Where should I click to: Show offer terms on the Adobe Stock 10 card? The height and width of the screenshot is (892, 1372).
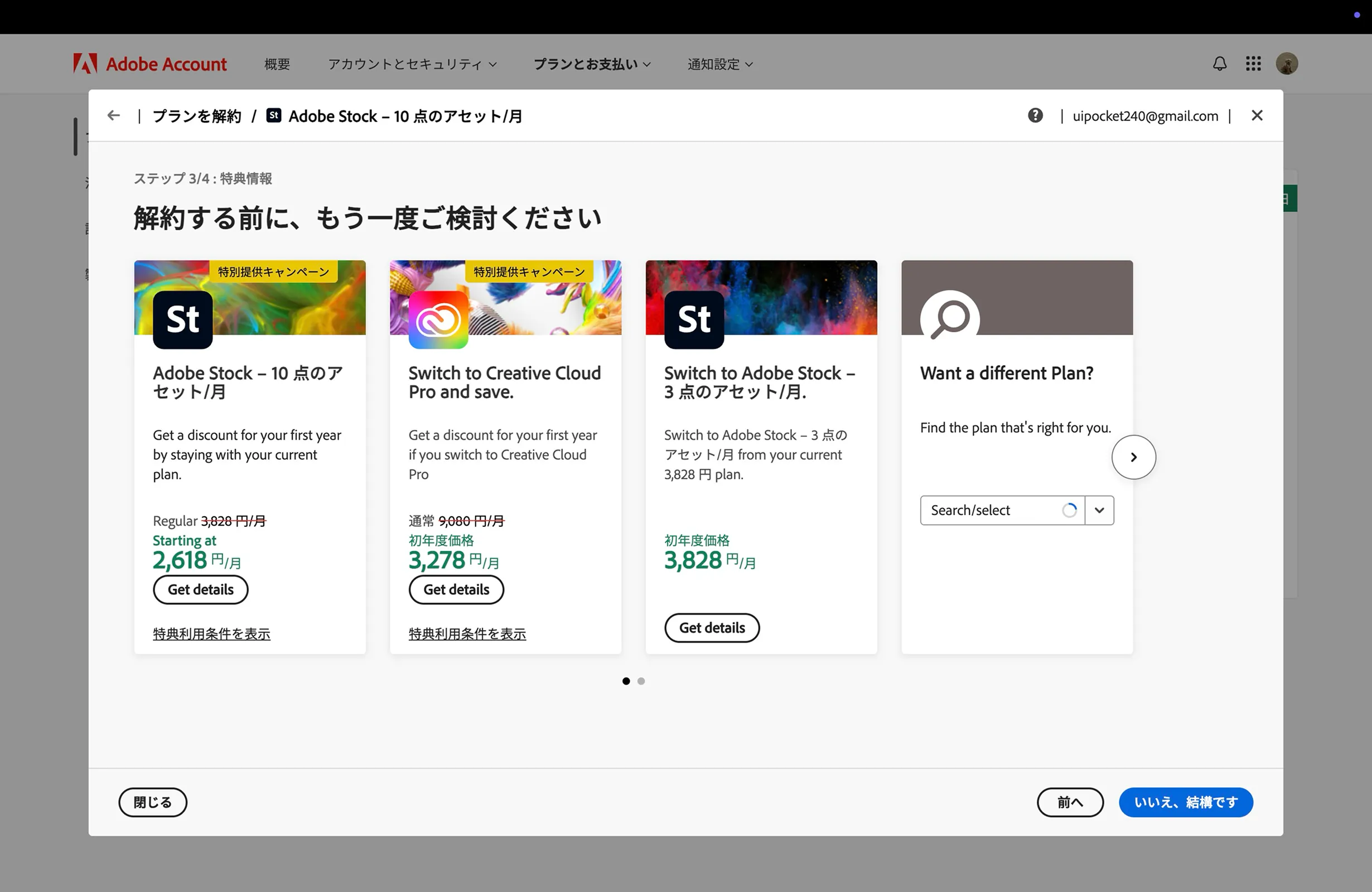pyautogui.click(x=211, y=634)
